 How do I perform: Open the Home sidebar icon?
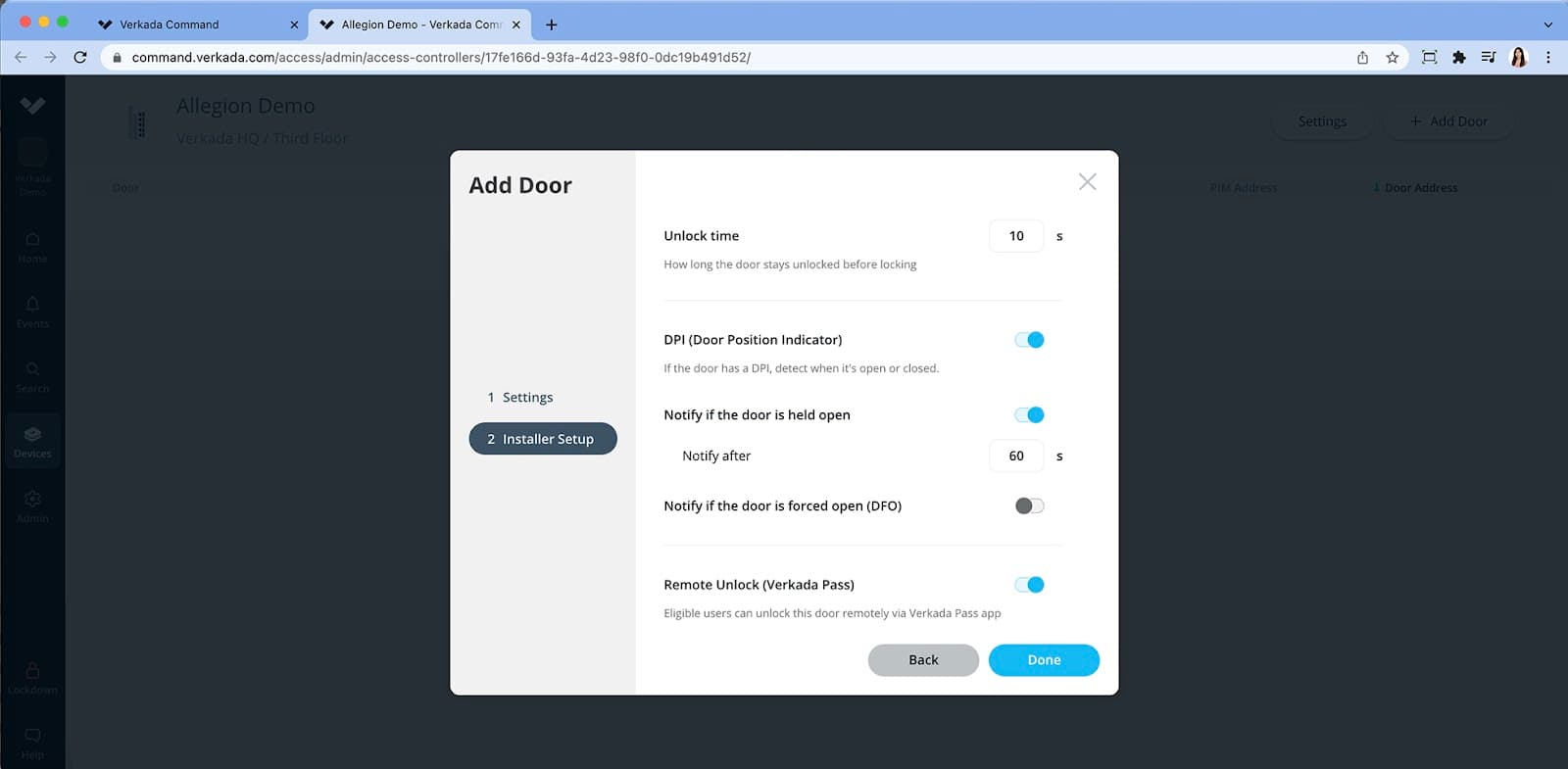coord(32,240)
